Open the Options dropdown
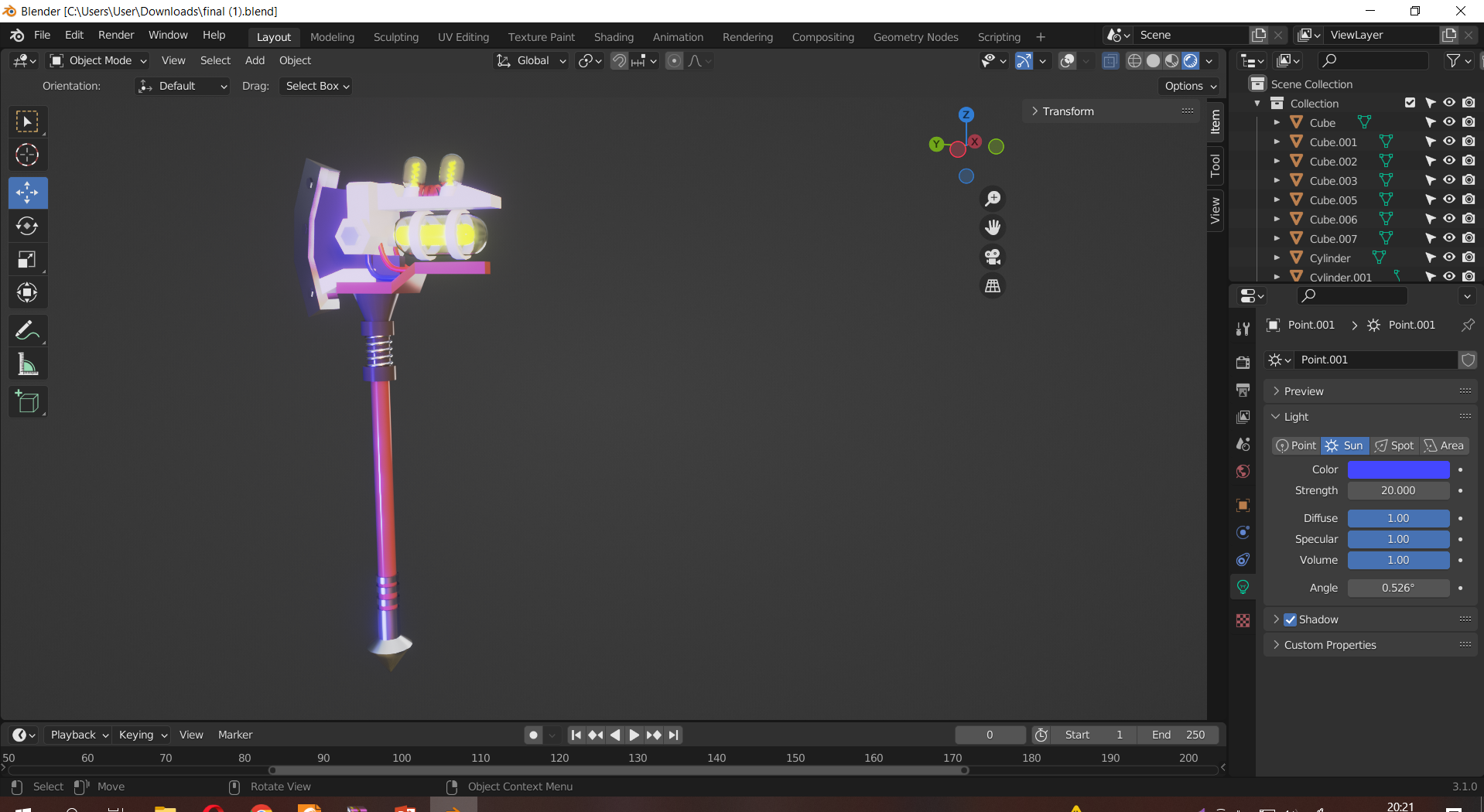The height and width of the screenshot is (812, 1484). click(x=1191, y=86)
